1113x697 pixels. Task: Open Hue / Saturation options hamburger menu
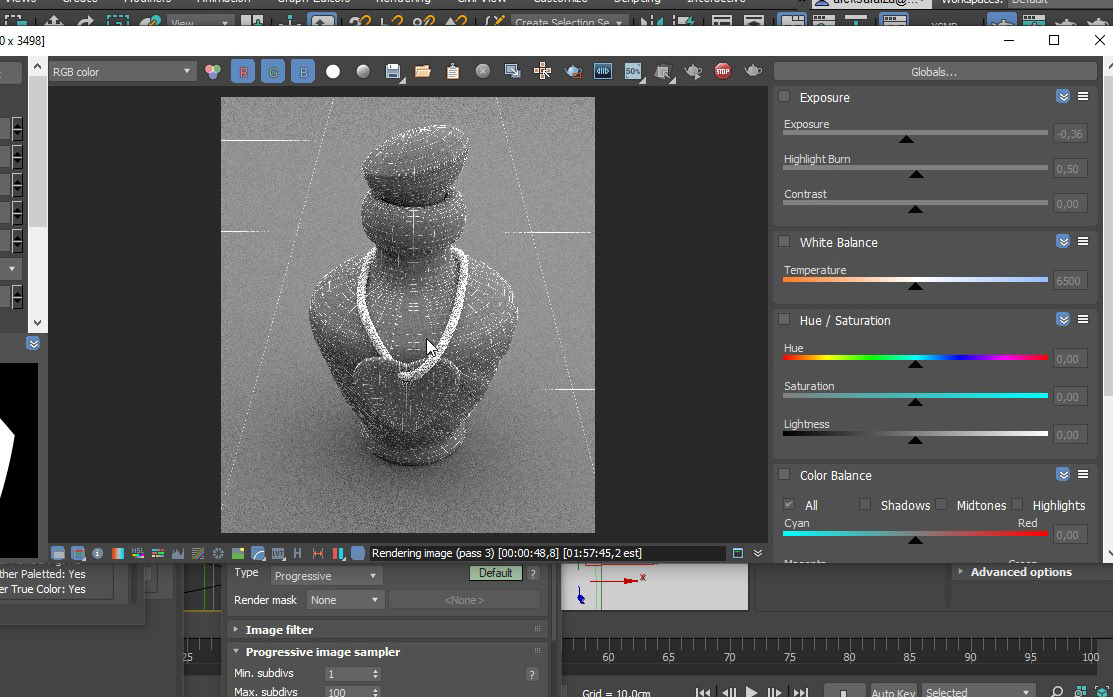coord(1083,319)
